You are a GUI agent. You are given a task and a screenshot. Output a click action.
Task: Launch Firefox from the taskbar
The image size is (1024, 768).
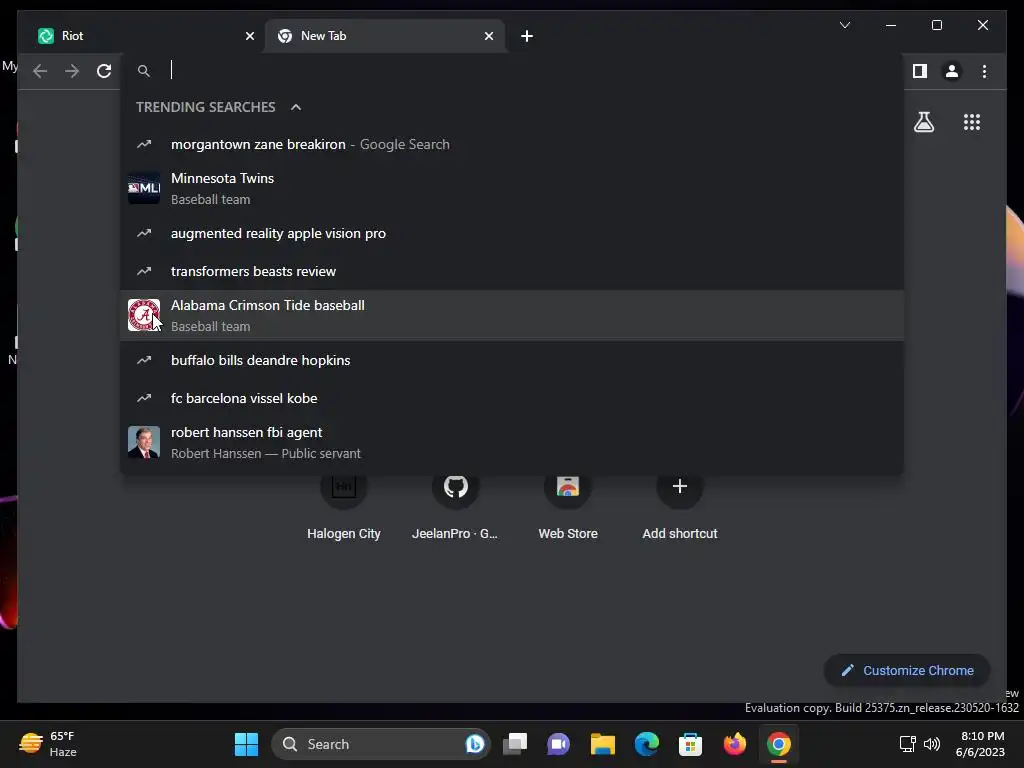[x=735, y=744]
